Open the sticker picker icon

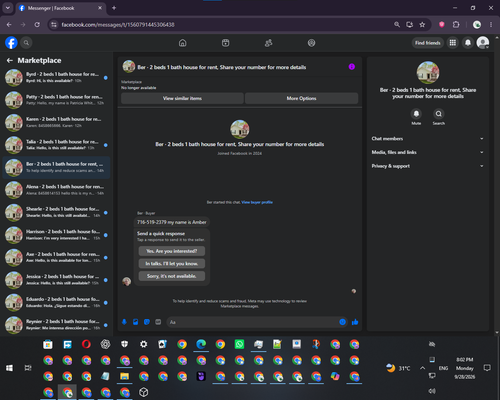click(147, 322)
